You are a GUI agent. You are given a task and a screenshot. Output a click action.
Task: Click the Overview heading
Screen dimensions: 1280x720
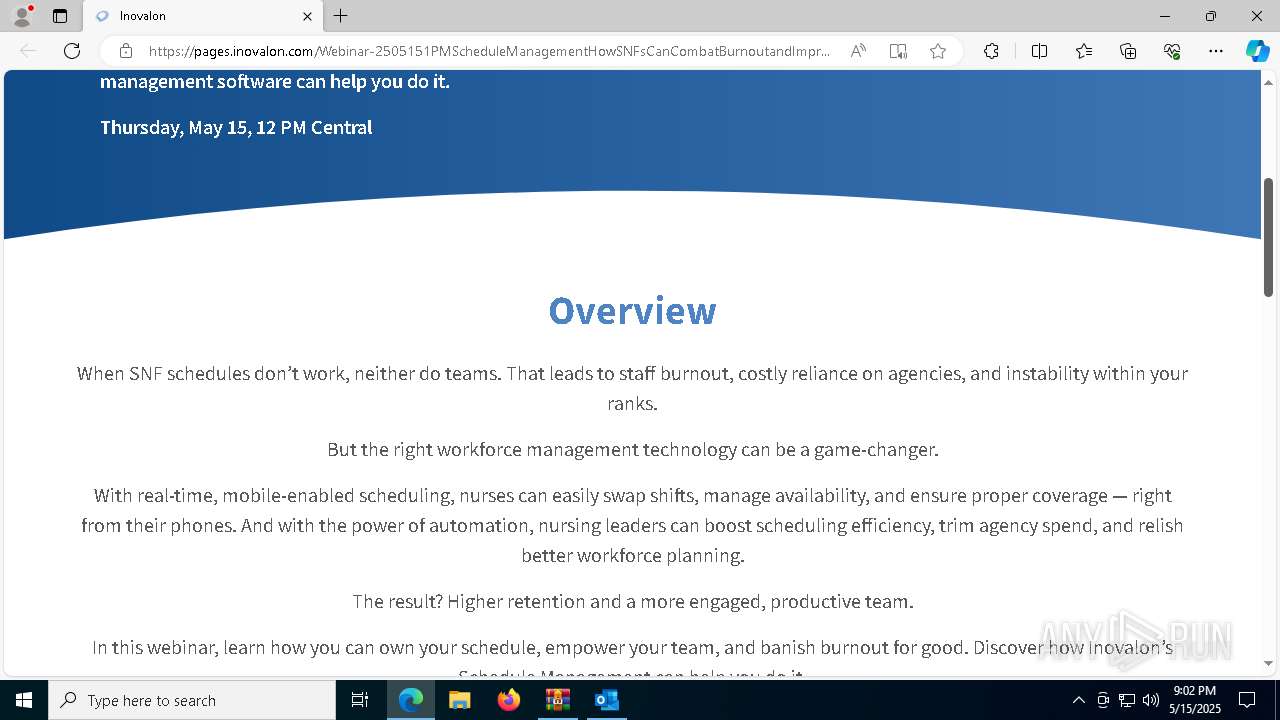[x=632, y=311]
